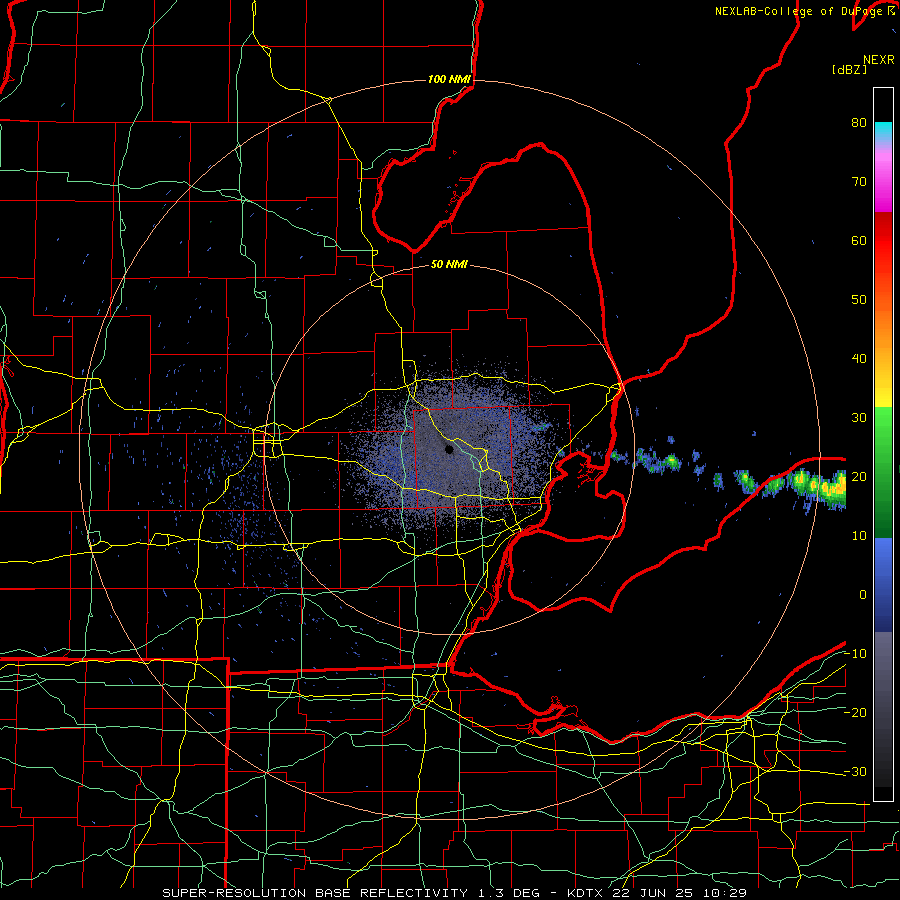Pick the orange-yellow segment of the color bar
900x900 pixels.
pos(883,351)
